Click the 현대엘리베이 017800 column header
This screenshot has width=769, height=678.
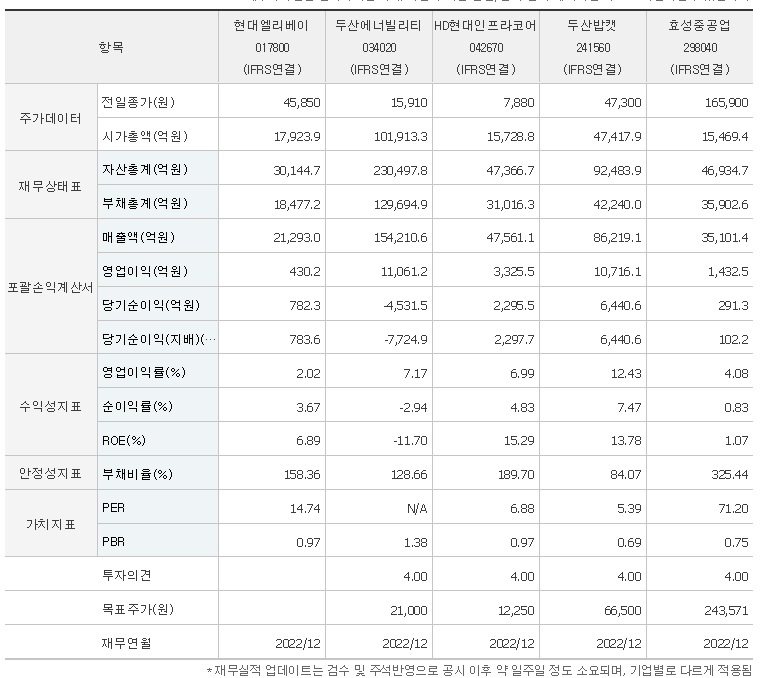pos(272,47)
